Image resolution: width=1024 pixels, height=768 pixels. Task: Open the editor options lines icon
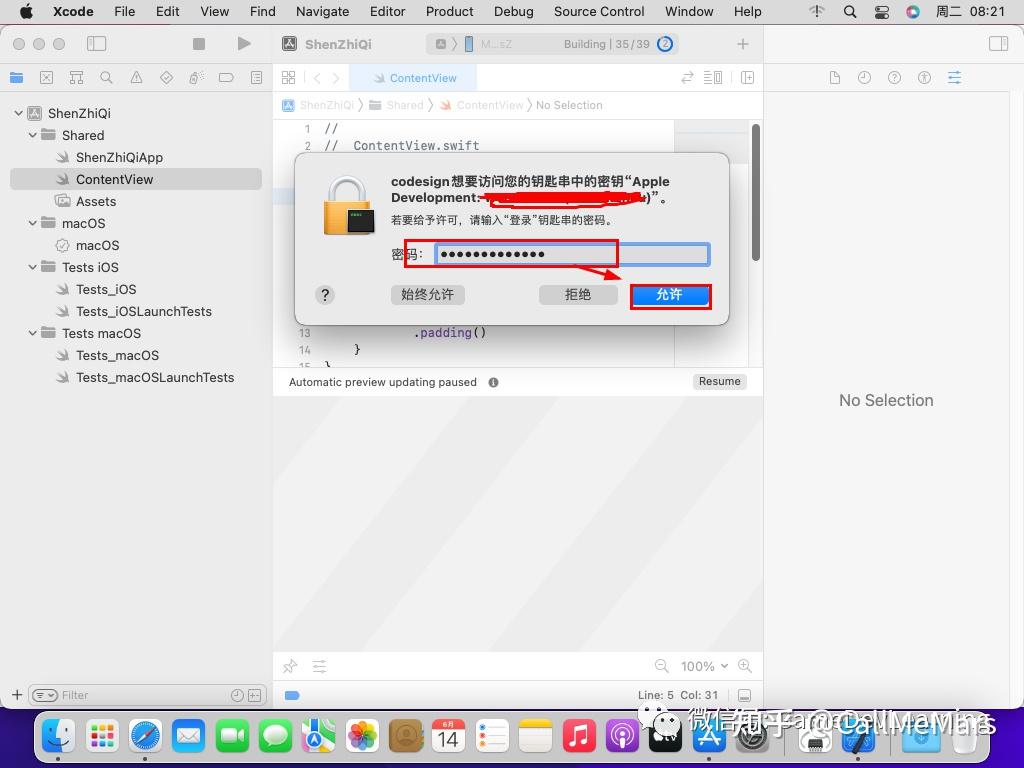[712, 78]
